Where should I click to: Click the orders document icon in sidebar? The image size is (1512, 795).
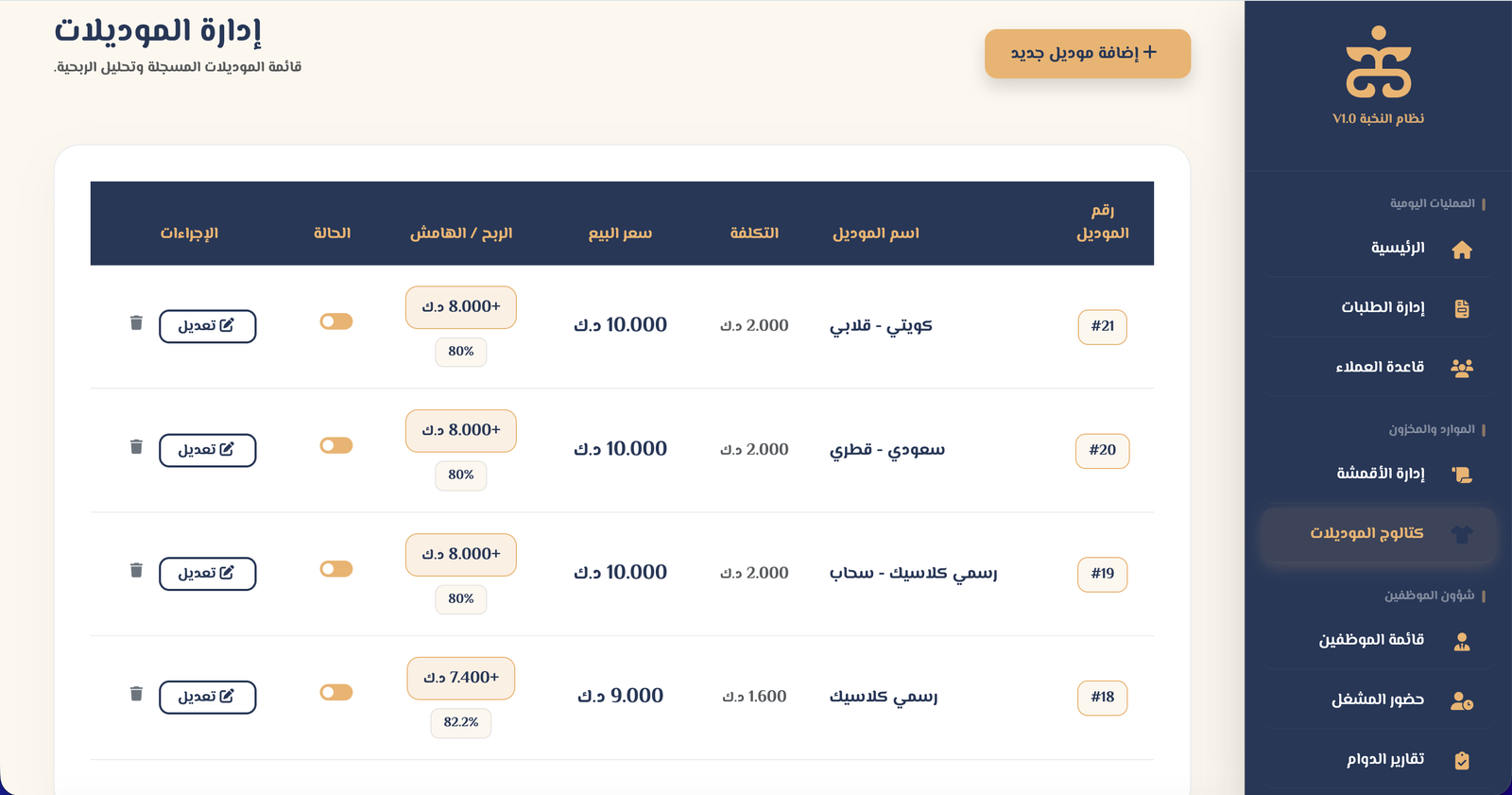(1462, 308)
